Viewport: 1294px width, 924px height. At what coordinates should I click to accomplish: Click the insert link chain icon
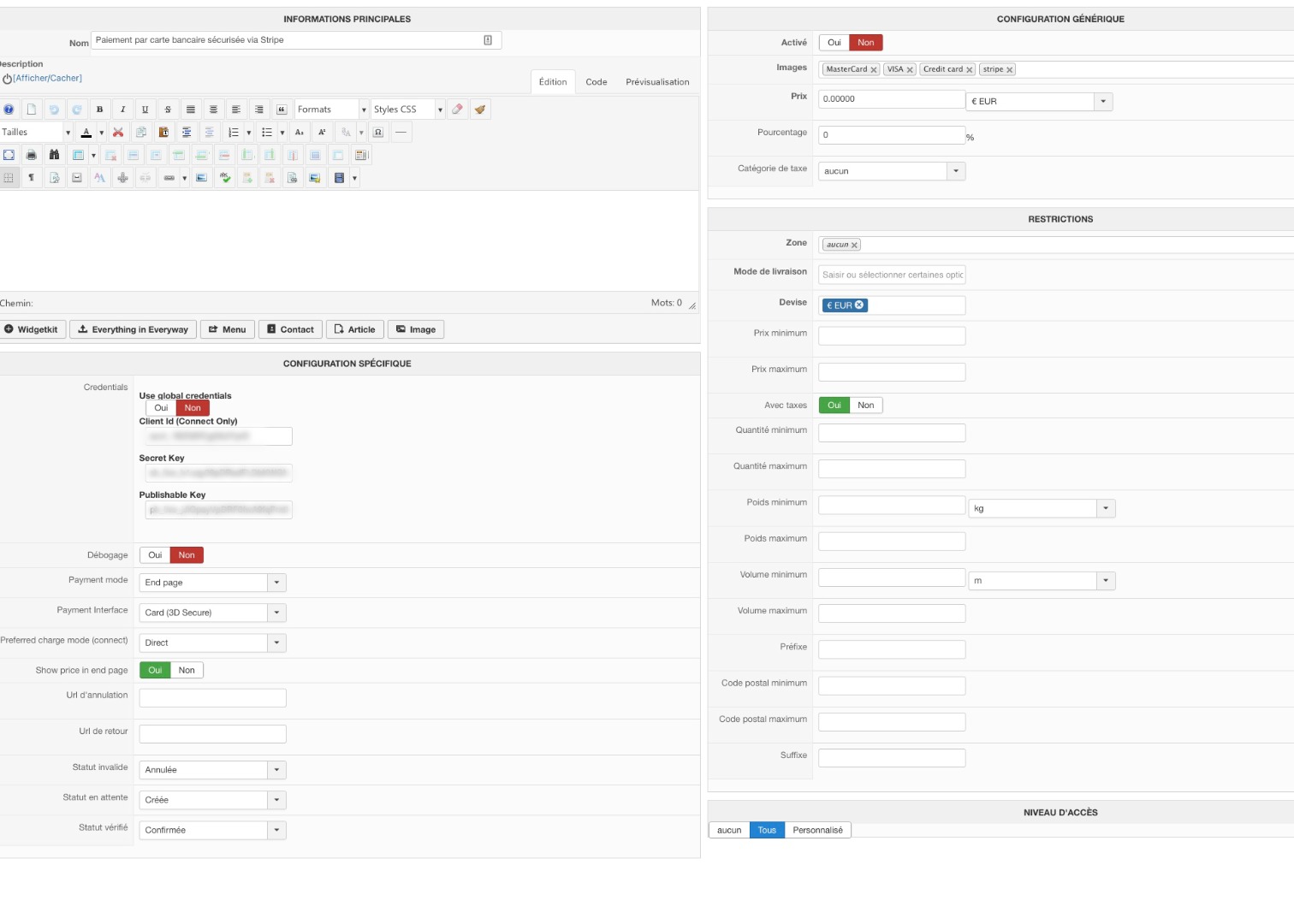click(x=169, y=178)
